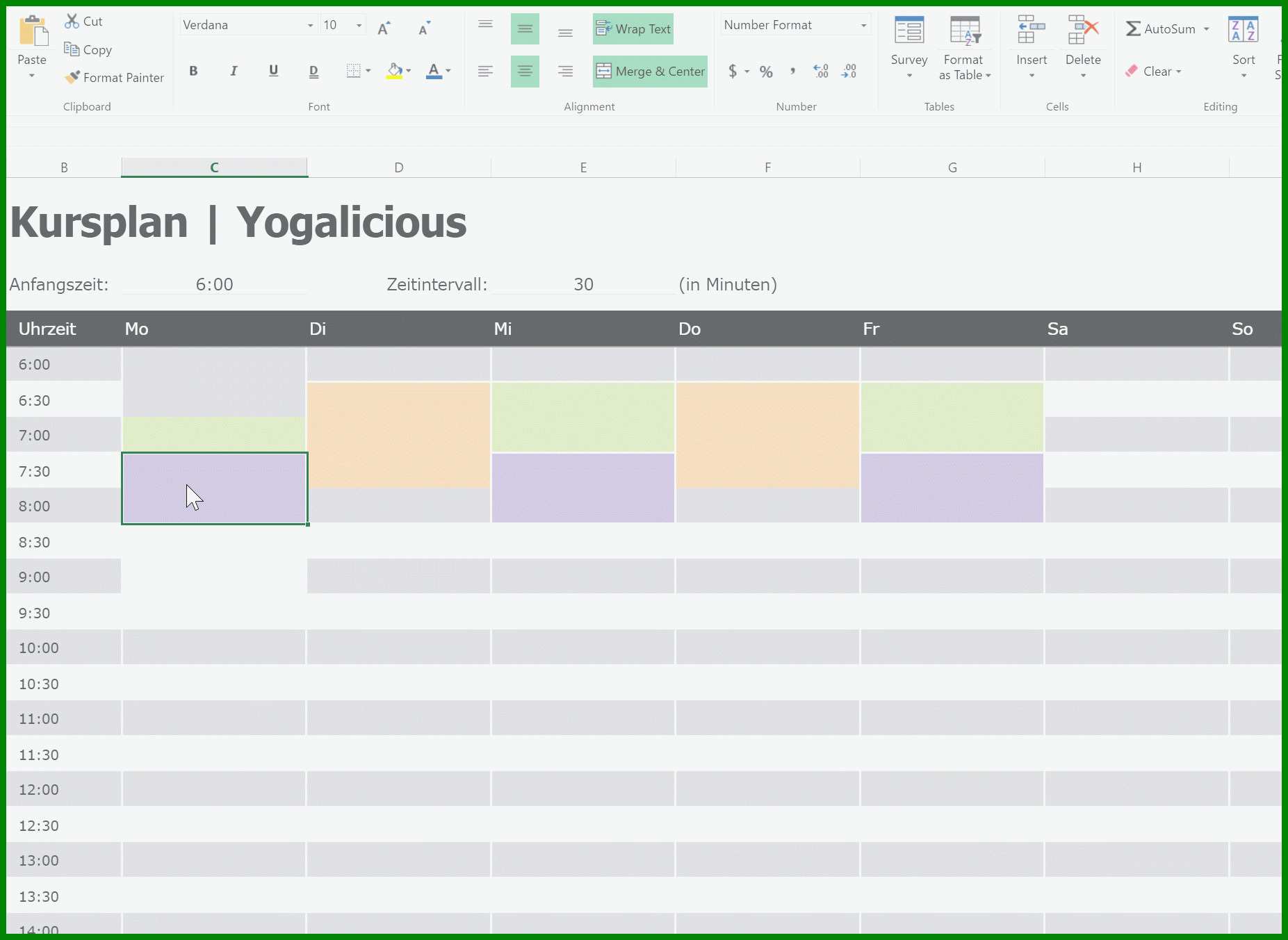Toggle double underline formatting
This screenshot has height=940, width=1288.
(x=313, y=71)
